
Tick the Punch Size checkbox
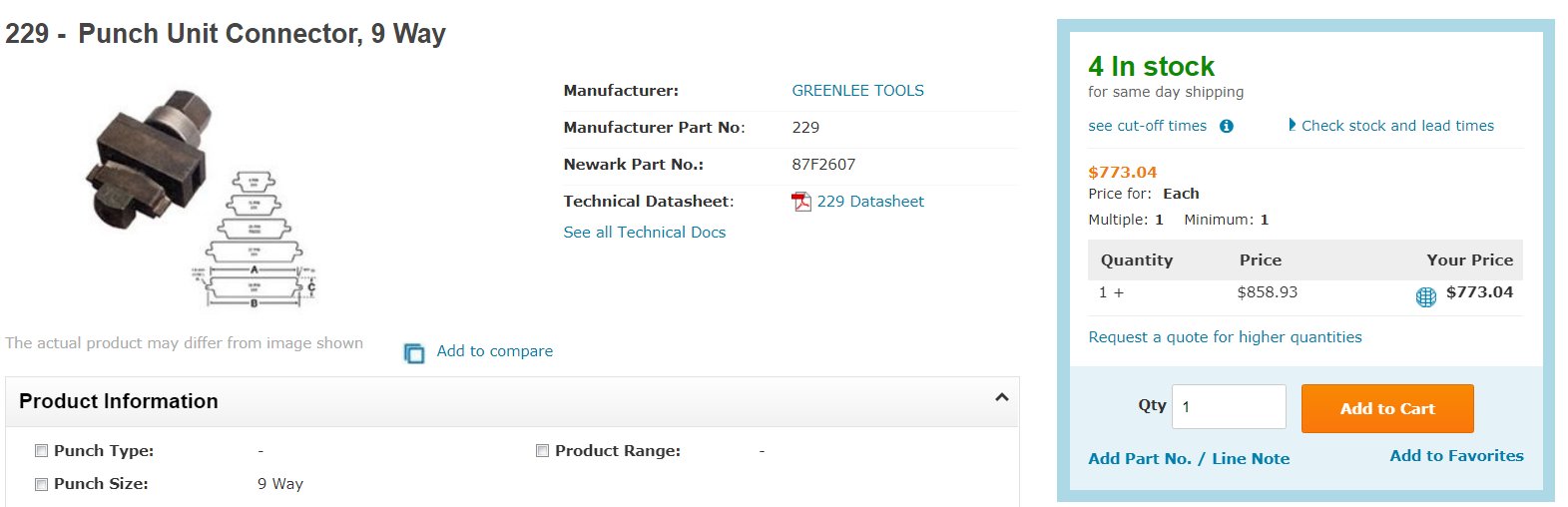(42, 484)
